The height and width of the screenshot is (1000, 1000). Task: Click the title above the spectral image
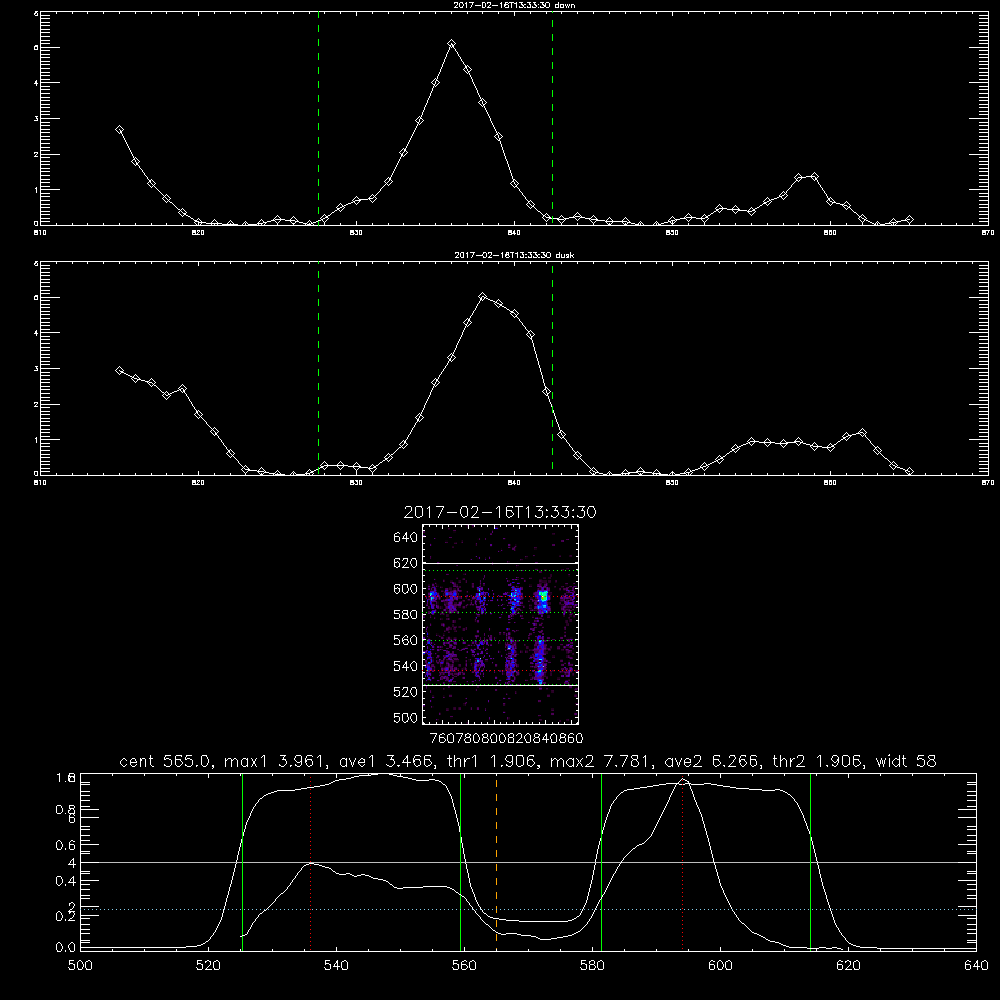pyautogui.click(x=500, y=512)
